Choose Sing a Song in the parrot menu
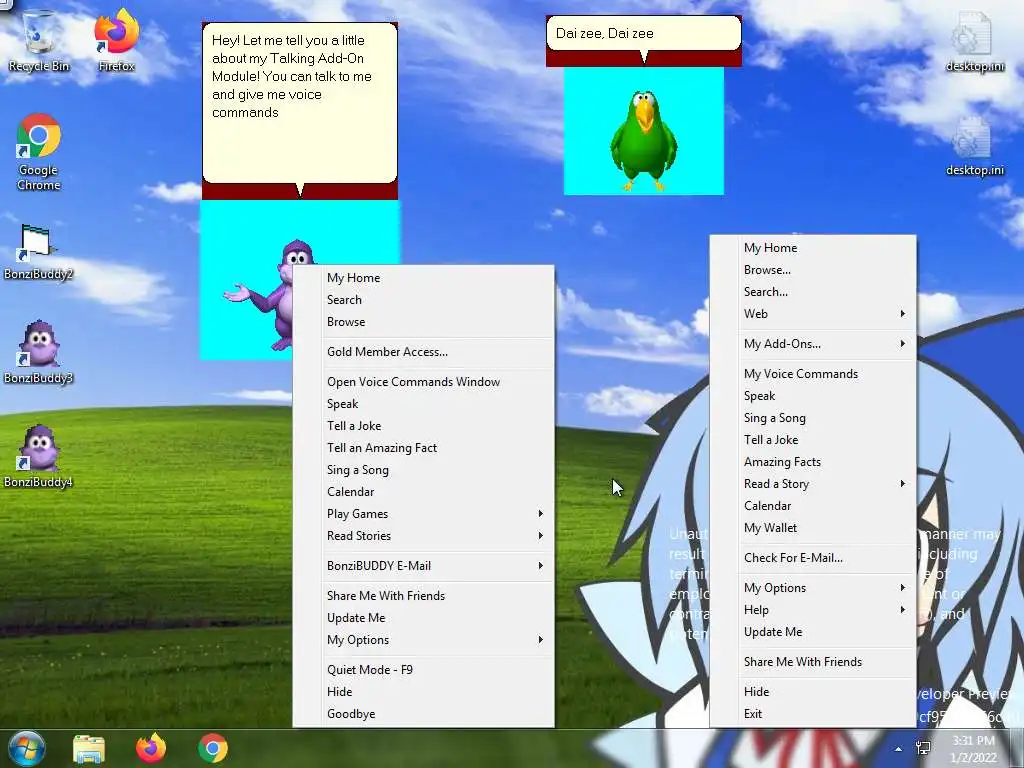The width and height of the screenshot is (1024, 768). pos(813,418)
